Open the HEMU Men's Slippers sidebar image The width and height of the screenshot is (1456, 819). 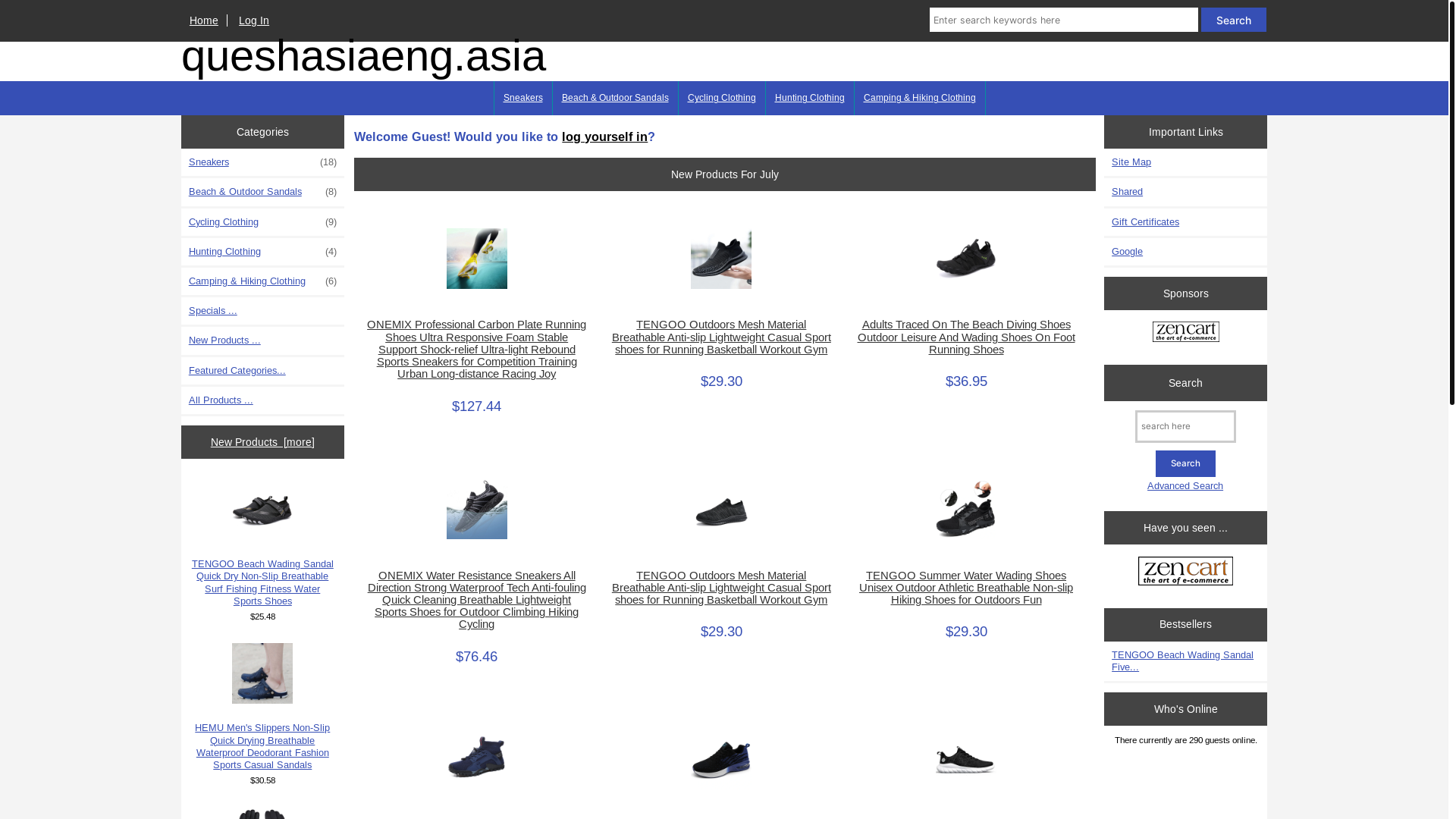[262, 673]
